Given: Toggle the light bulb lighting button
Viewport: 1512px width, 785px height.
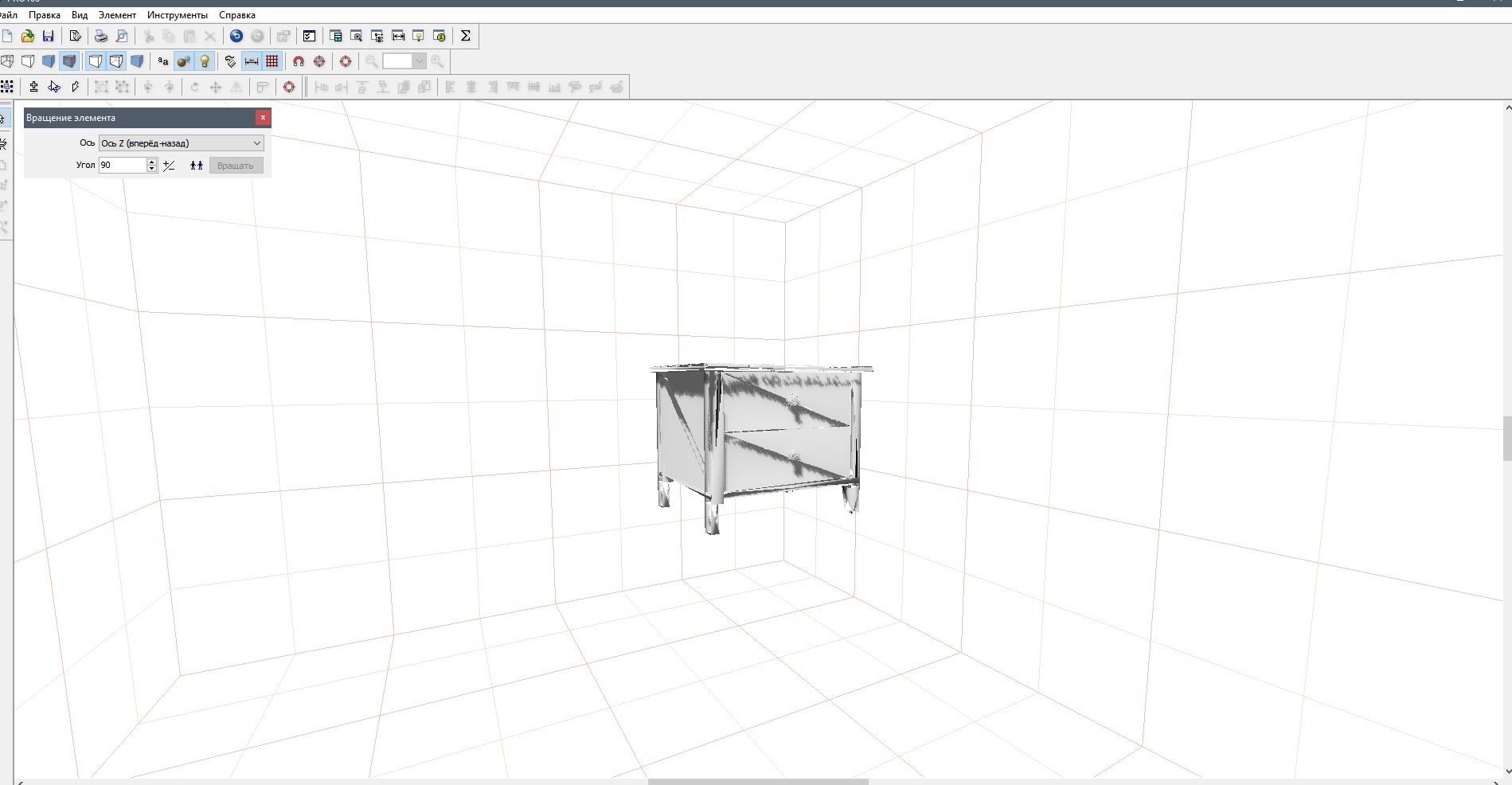Looking at the screenshot, I should pyautogui.click(x=205, y=61).
